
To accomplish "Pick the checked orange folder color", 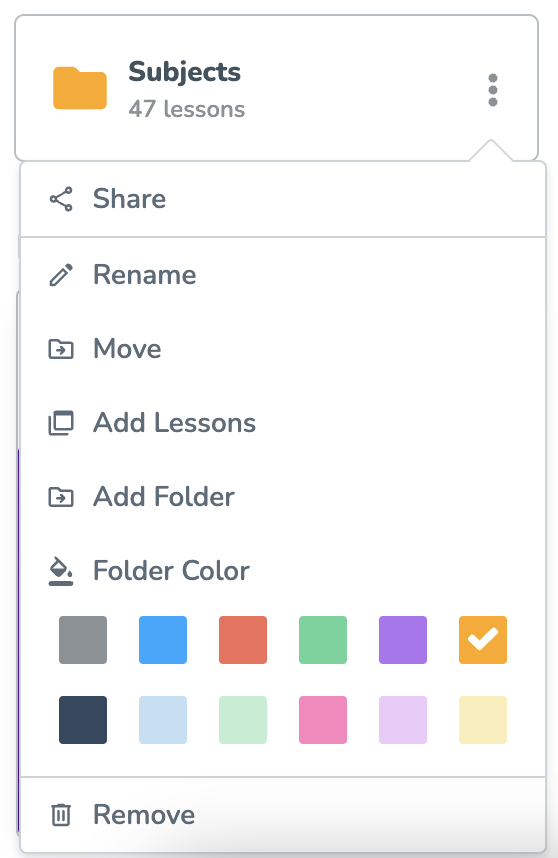I will [483, 640].
